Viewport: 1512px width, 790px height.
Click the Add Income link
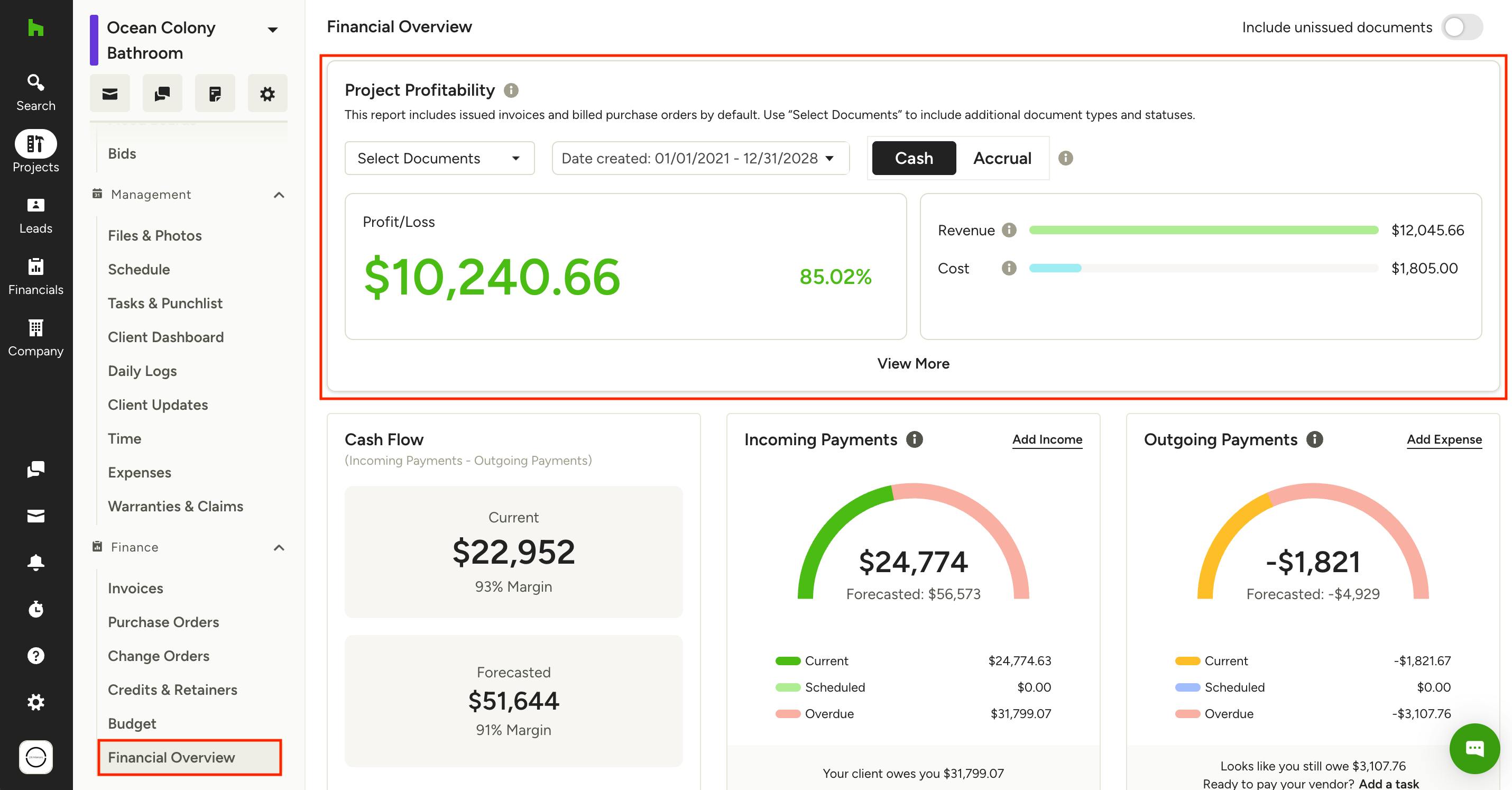pyautogui.click(x=1047, y=439)
